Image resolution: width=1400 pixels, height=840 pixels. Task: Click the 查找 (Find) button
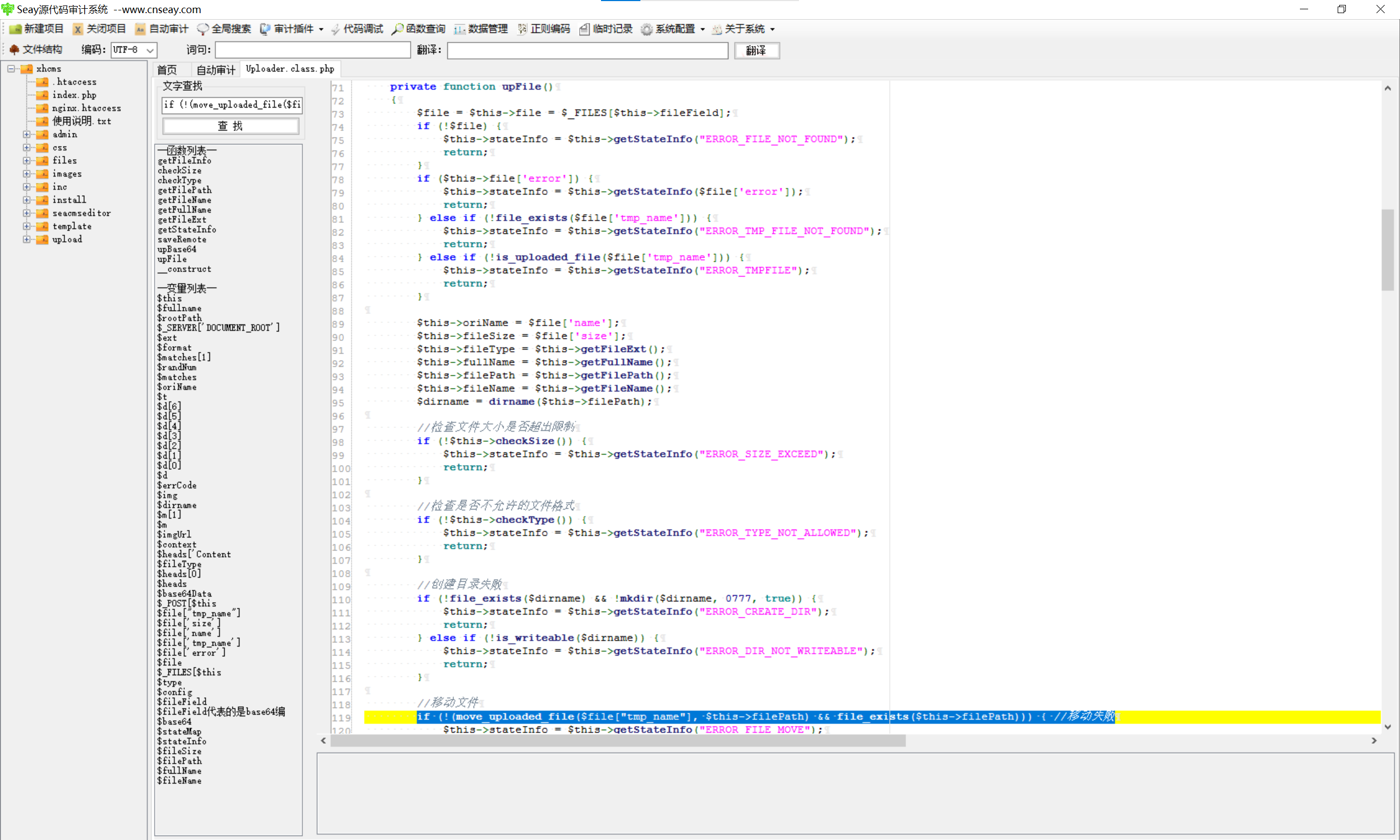230,126
